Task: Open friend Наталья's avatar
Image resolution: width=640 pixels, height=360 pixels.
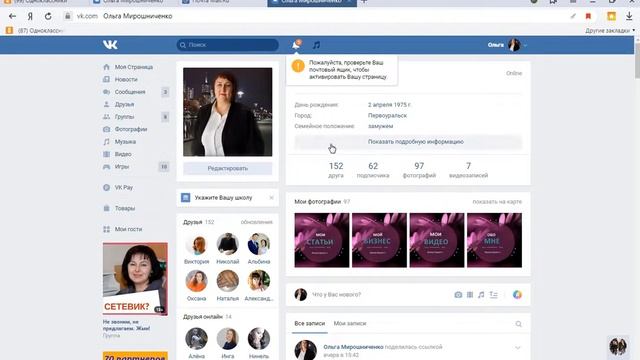Action: click(227, 281)
